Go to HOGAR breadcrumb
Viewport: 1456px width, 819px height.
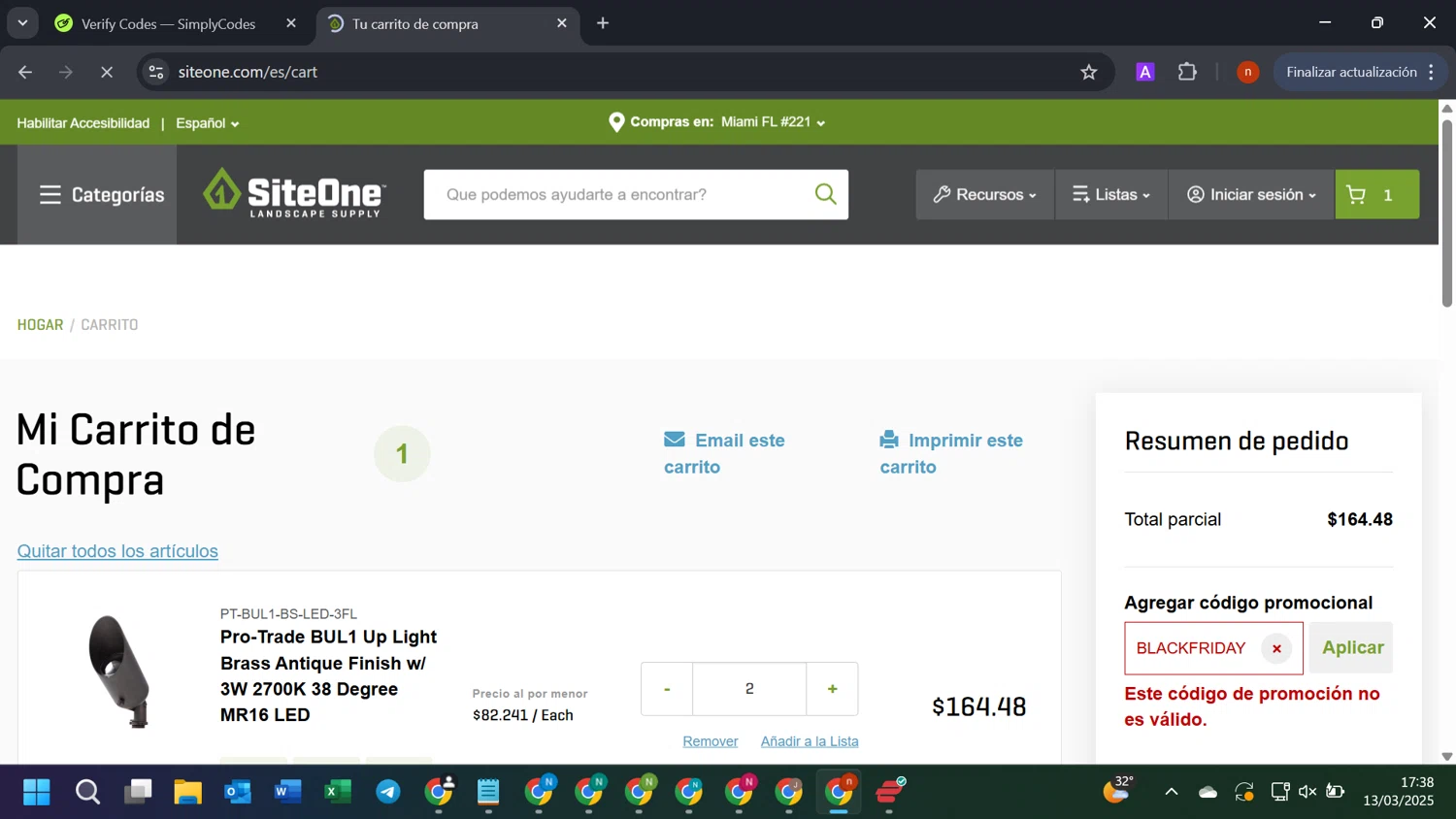(40, 325)
